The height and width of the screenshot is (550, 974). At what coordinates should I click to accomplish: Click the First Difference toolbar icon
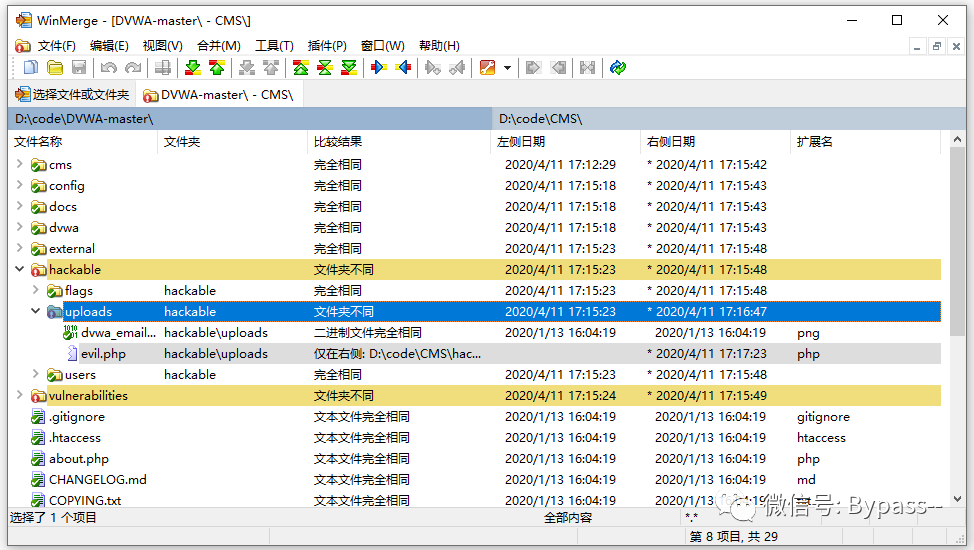[x=301, y=67]
